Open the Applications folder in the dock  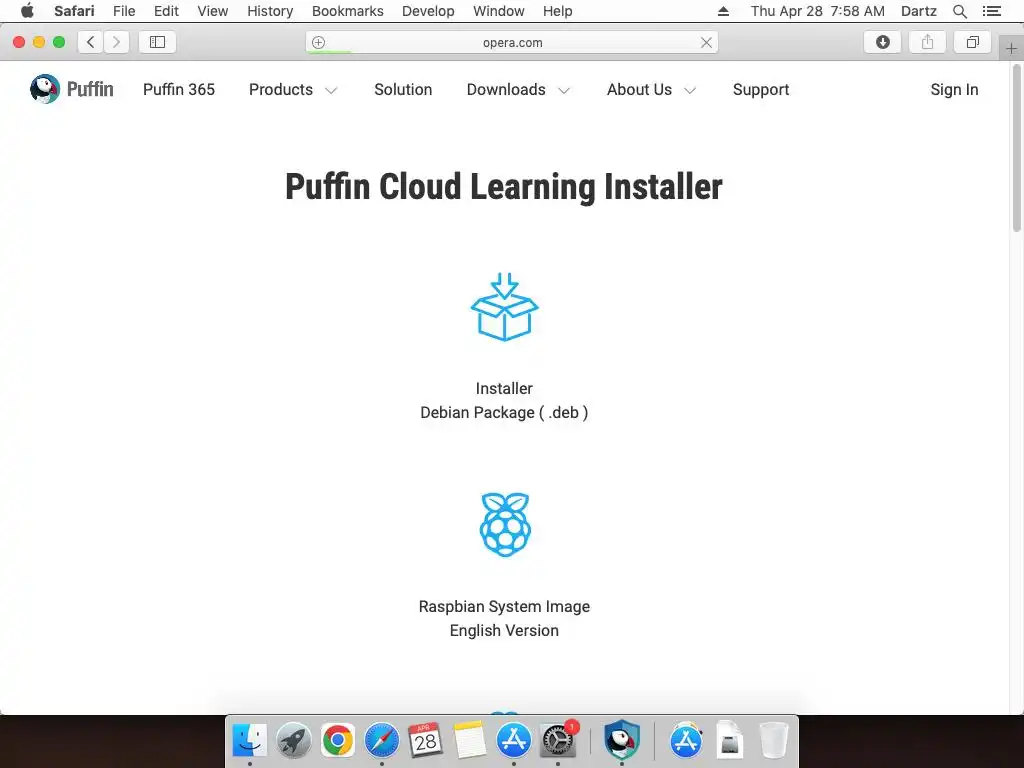click(685, 741)
